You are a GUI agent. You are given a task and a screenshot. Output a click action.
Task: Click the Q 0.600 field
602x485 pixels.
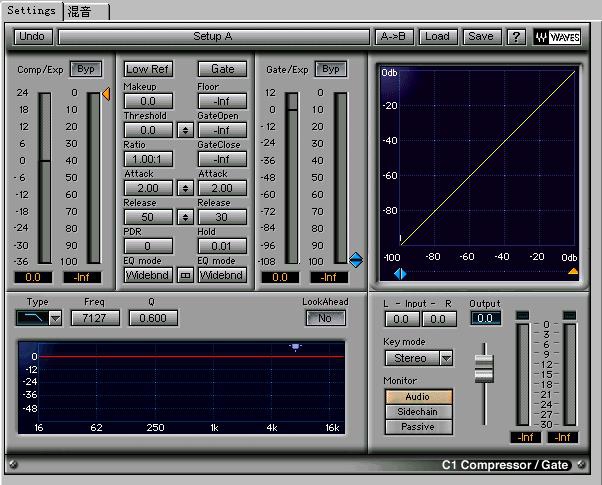point(154,318)
